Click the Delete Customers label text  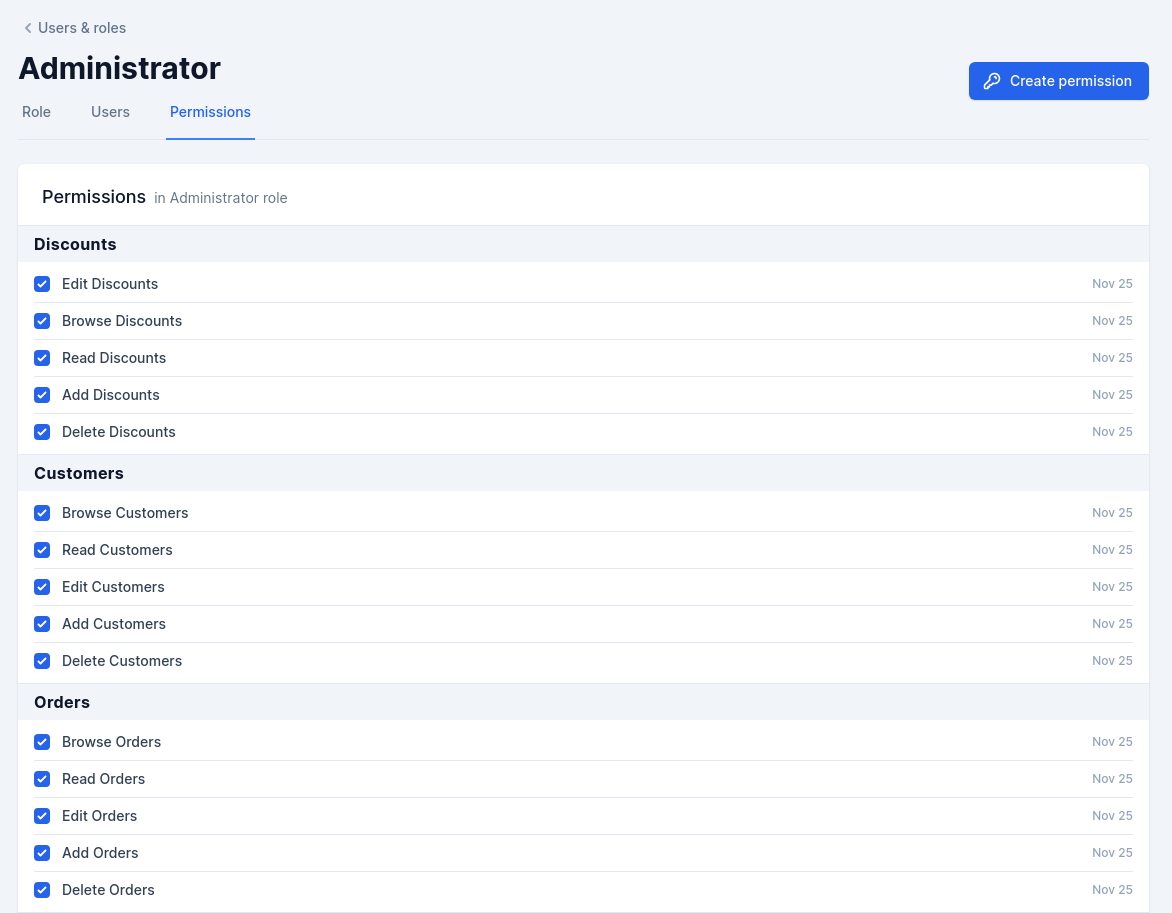coord(122,661)
